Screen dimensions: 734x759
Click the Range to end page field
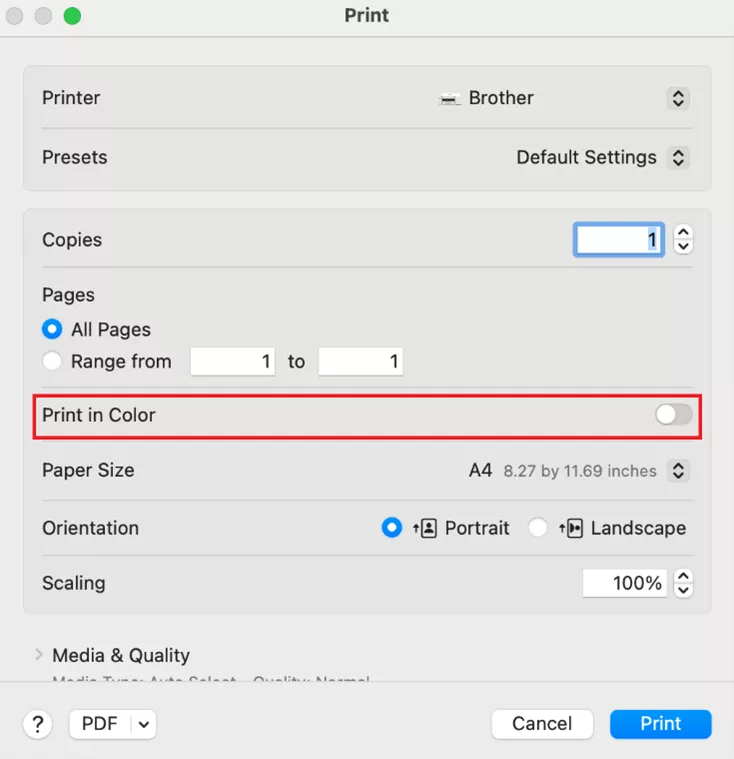[360, 361]
